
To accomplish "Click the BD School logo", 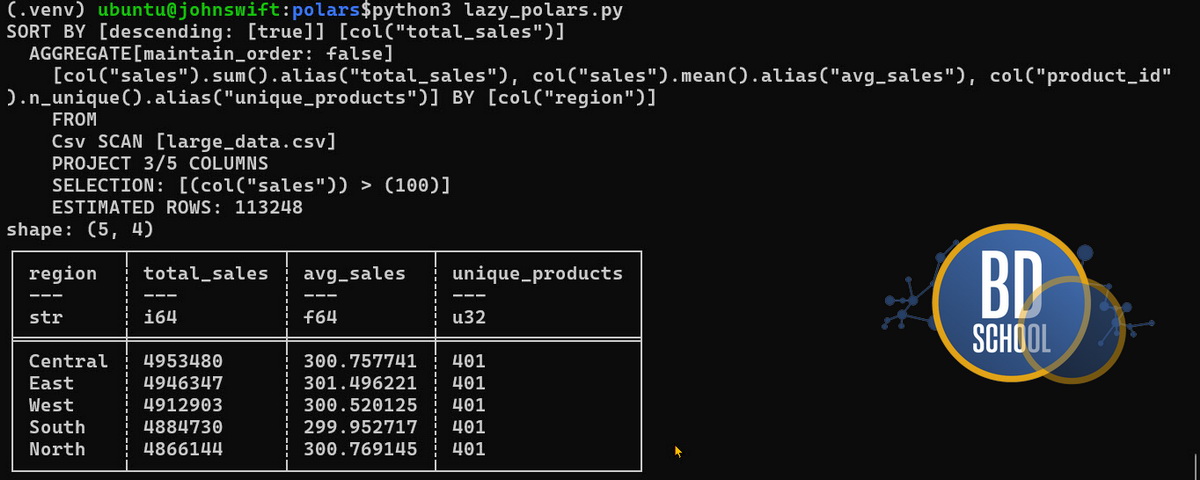I will click(1010, 305).
